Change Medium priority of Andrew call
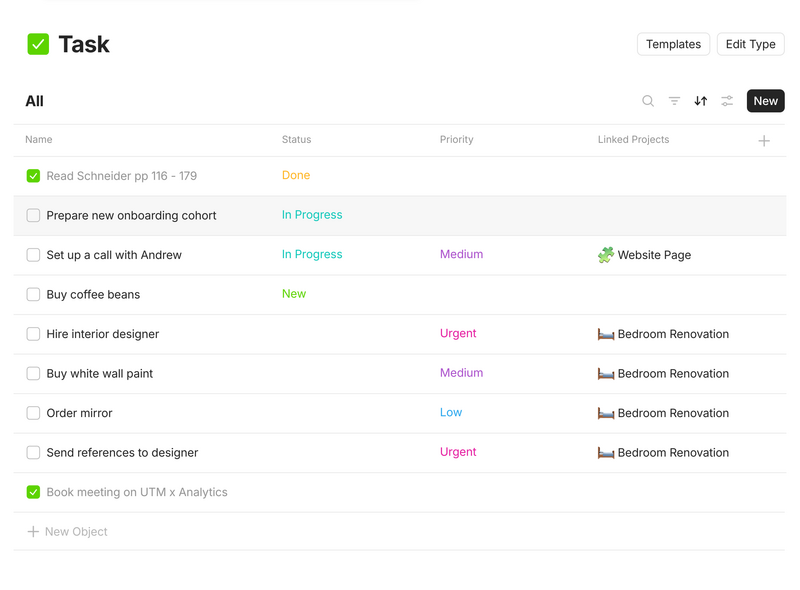Viewport: 800px width, 590px height. 461,254
